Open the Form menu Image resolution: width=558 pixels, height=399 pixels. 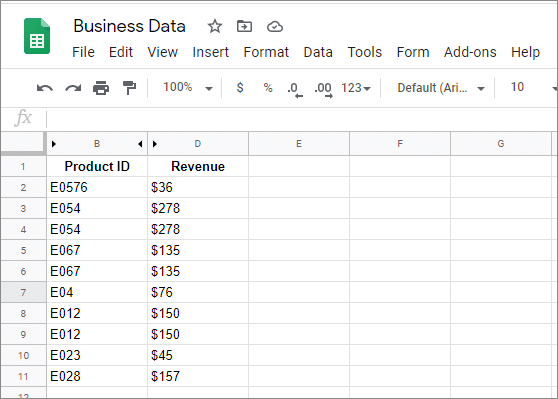coord(413,52)
